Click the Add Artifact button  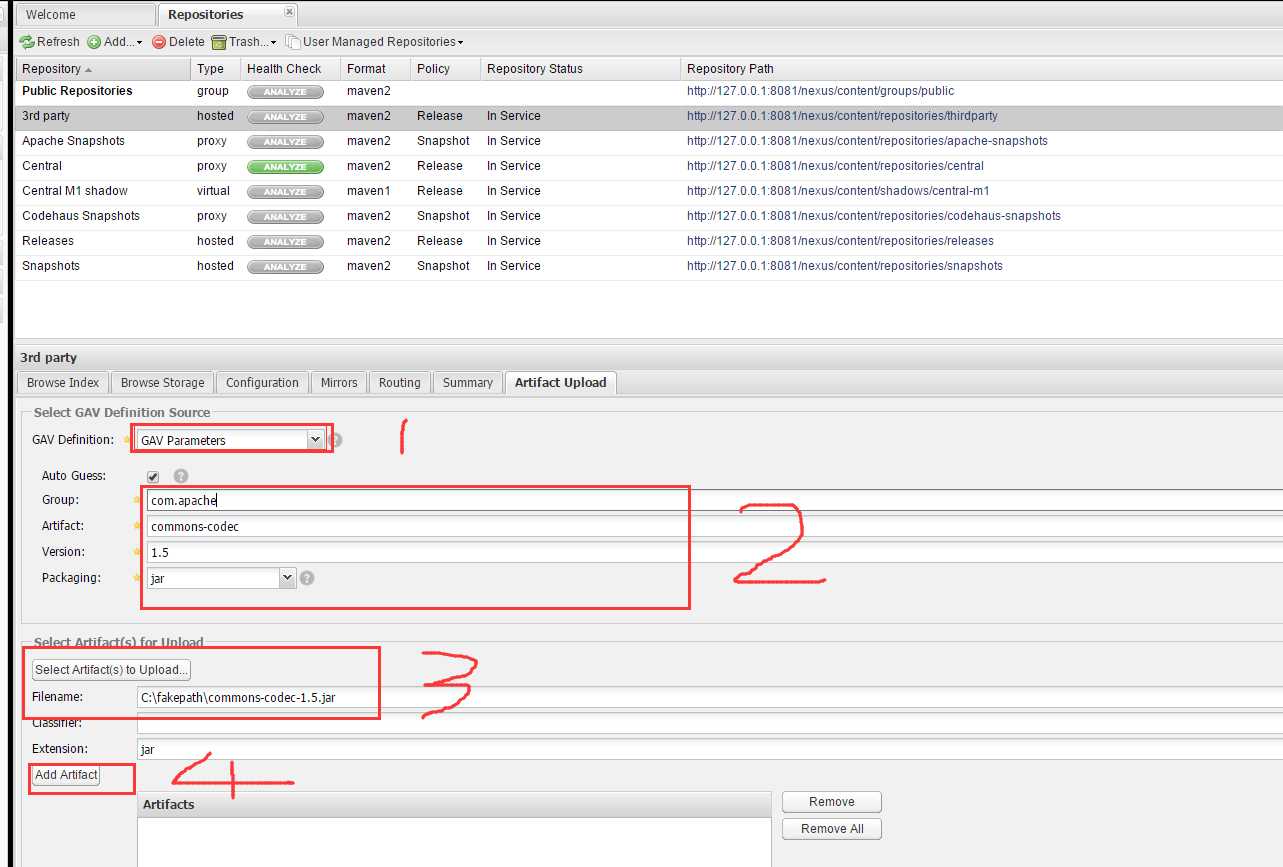[x=66, y=775]
